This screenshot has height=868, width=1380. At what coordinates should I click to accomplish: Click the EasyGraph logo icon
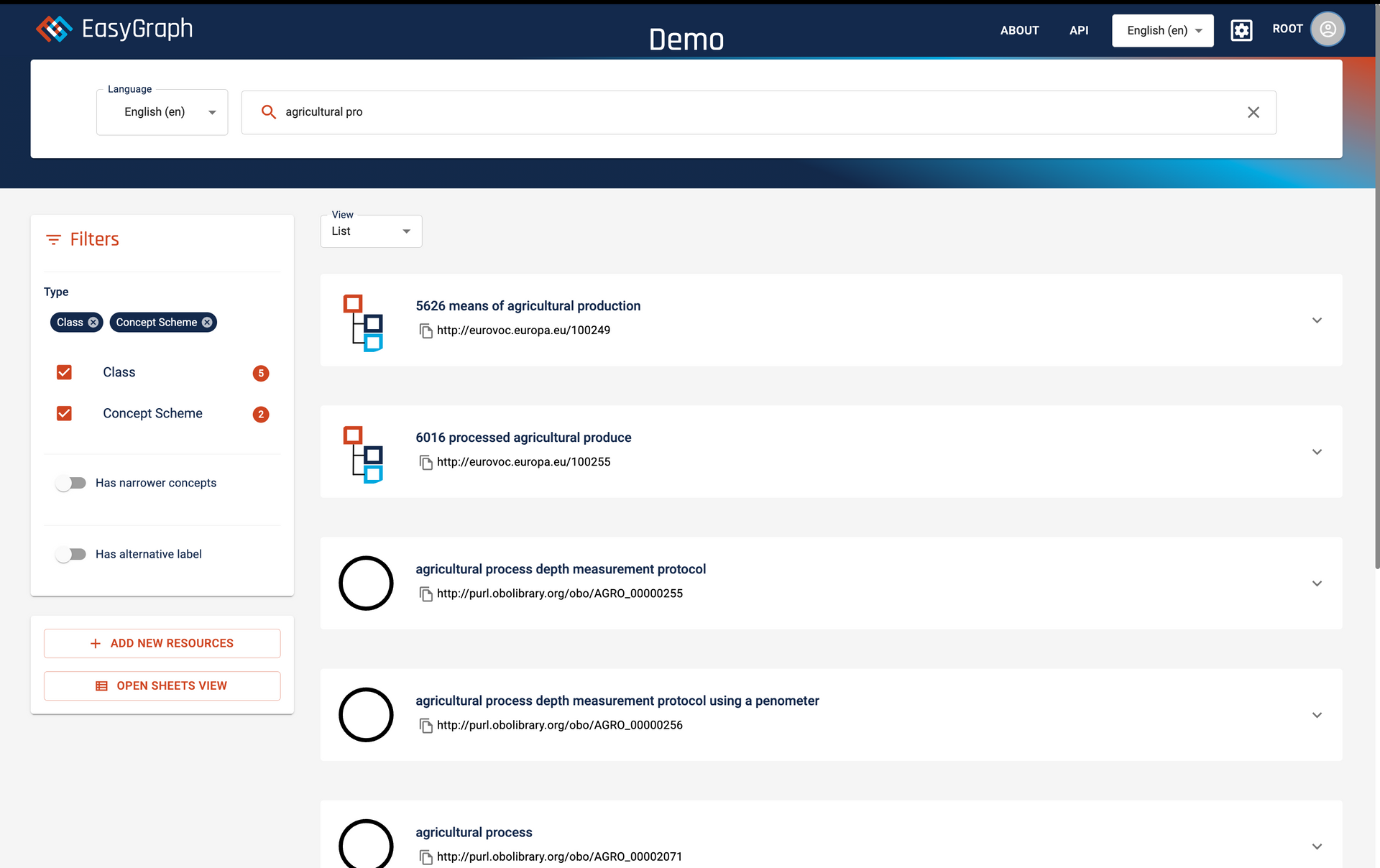[54, 29]
